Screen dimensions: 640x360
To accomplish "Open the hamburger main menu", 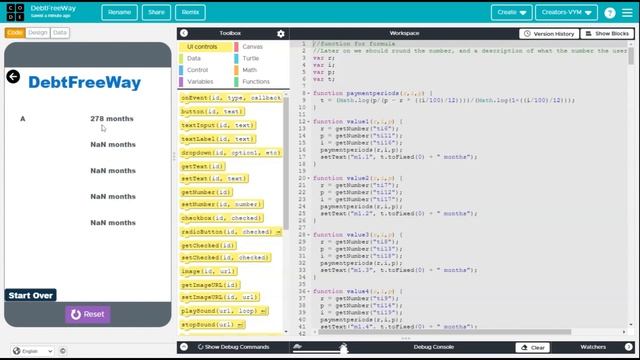I will click(x=627, y=13).
